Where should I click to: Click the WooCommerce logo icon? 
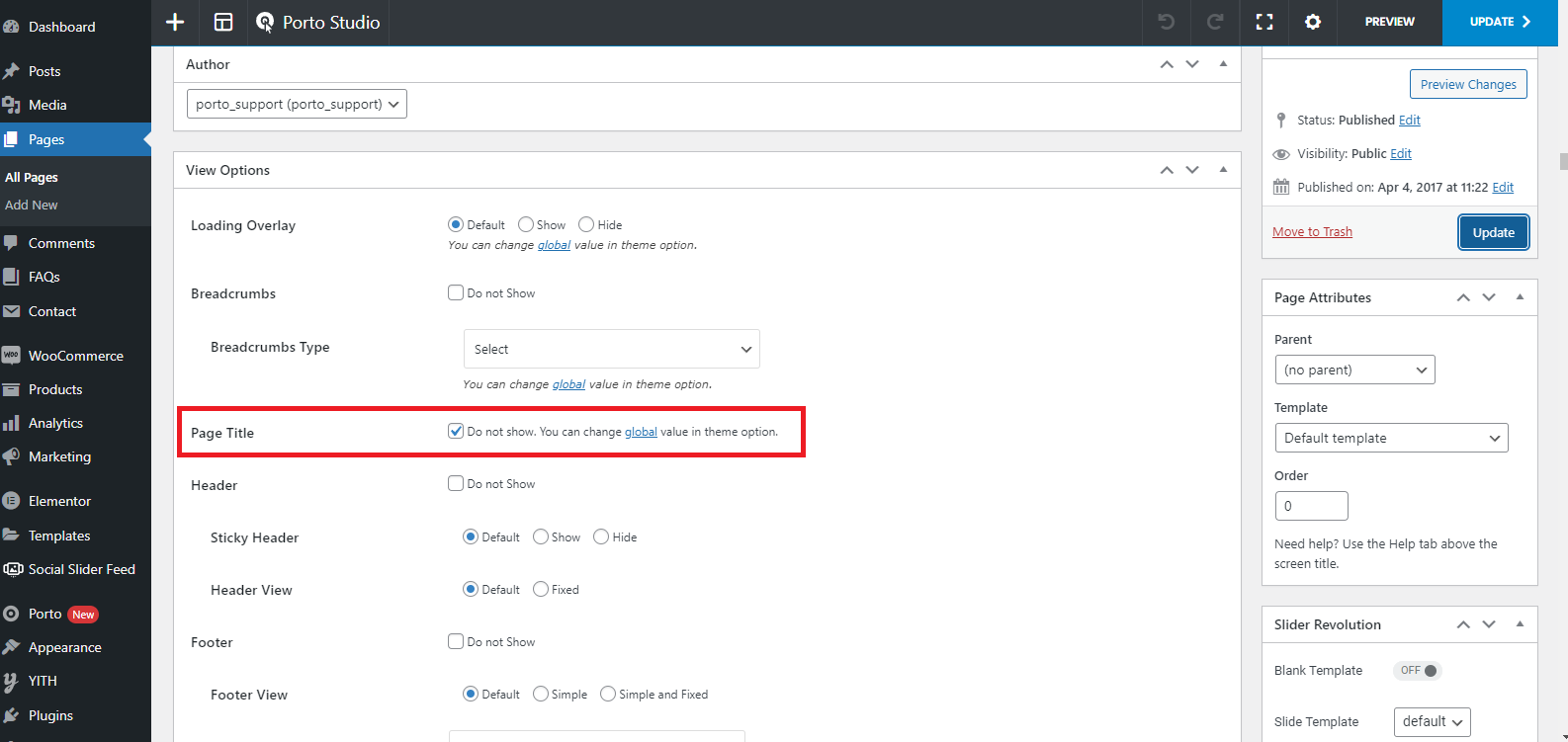[x=11, y=356]
